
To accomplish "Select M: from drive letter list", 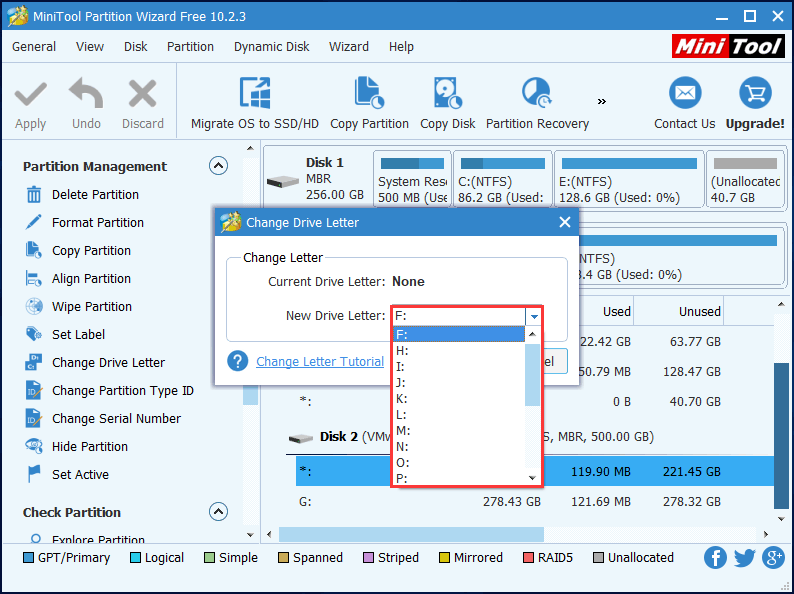I will pyautogui.click(x=459, y=430).
